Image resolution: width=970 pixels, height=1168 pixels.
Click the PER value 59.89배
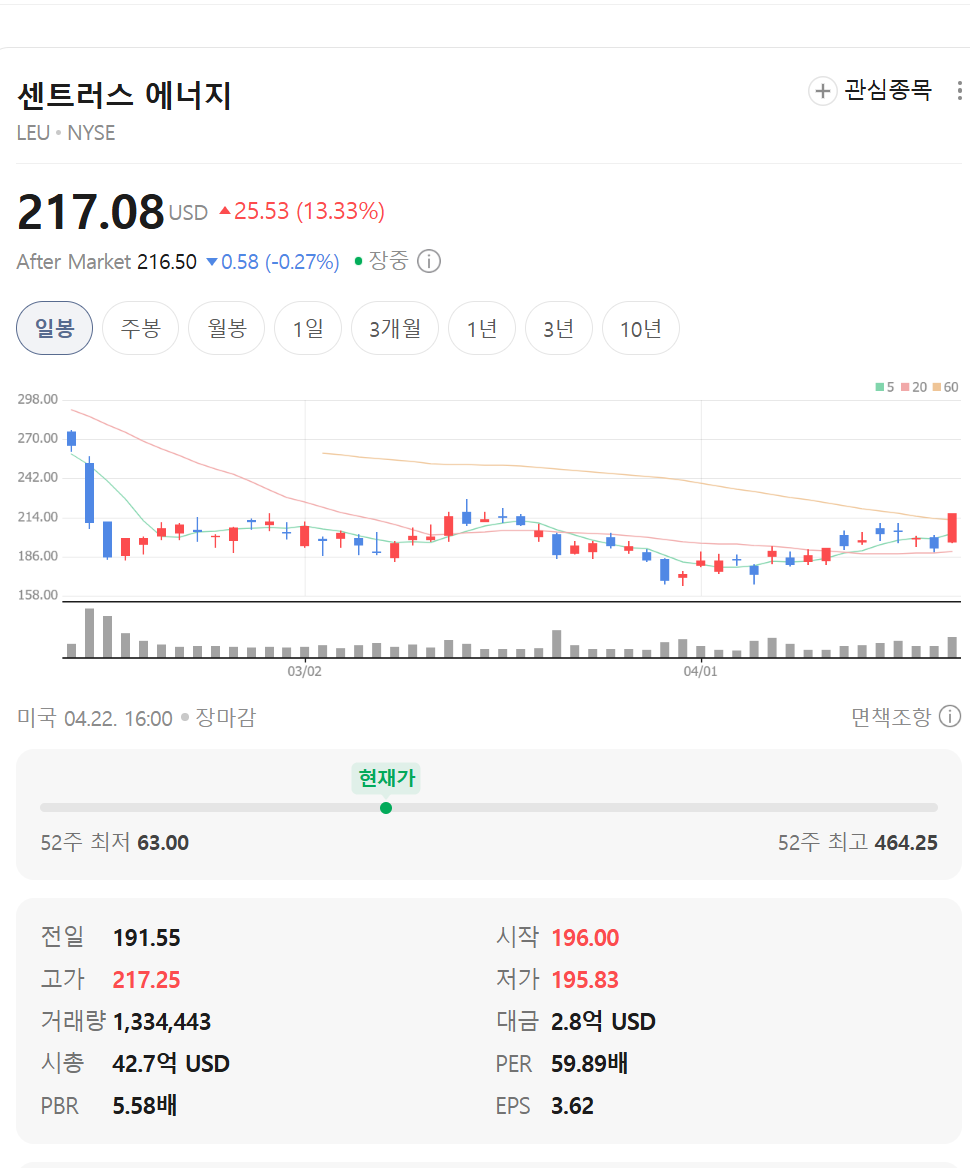[589, 1064]
